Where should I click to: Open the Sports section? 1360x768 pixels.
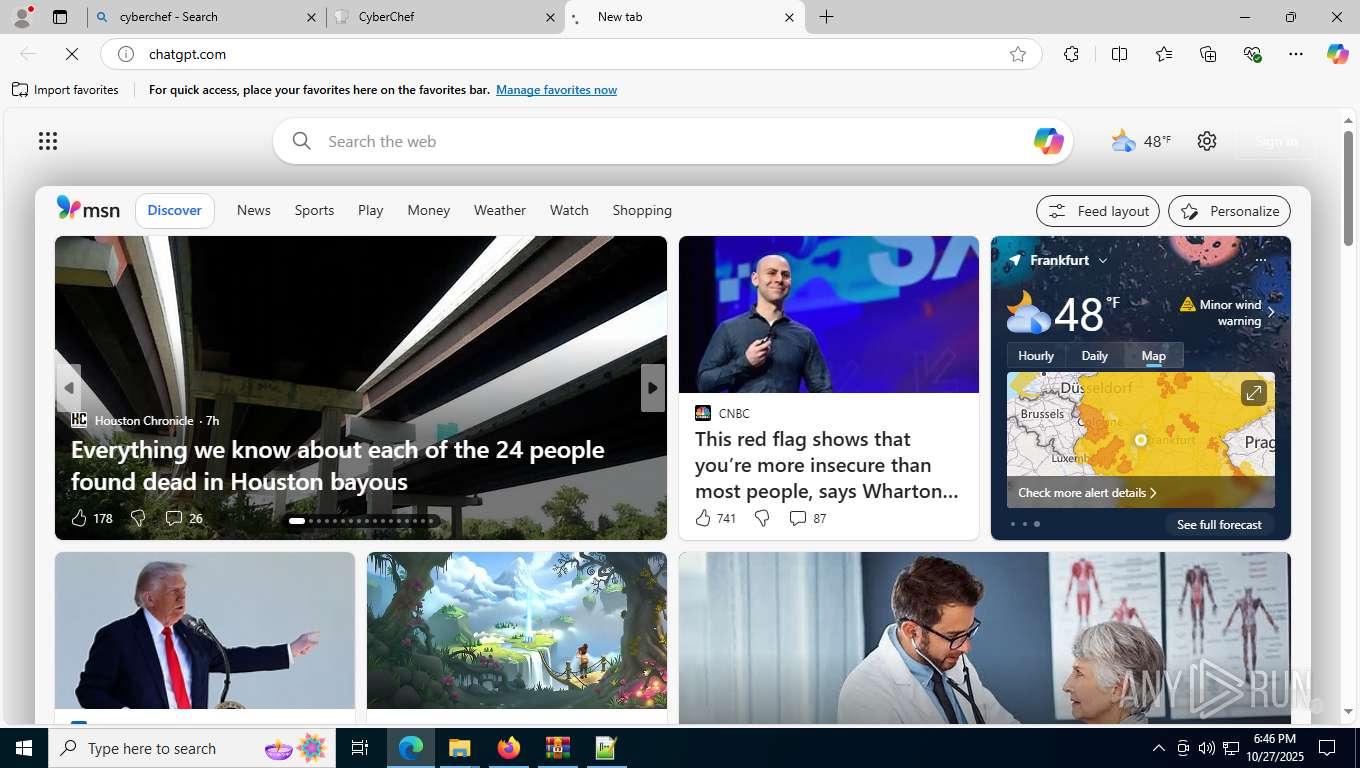[x=314, y=210]
